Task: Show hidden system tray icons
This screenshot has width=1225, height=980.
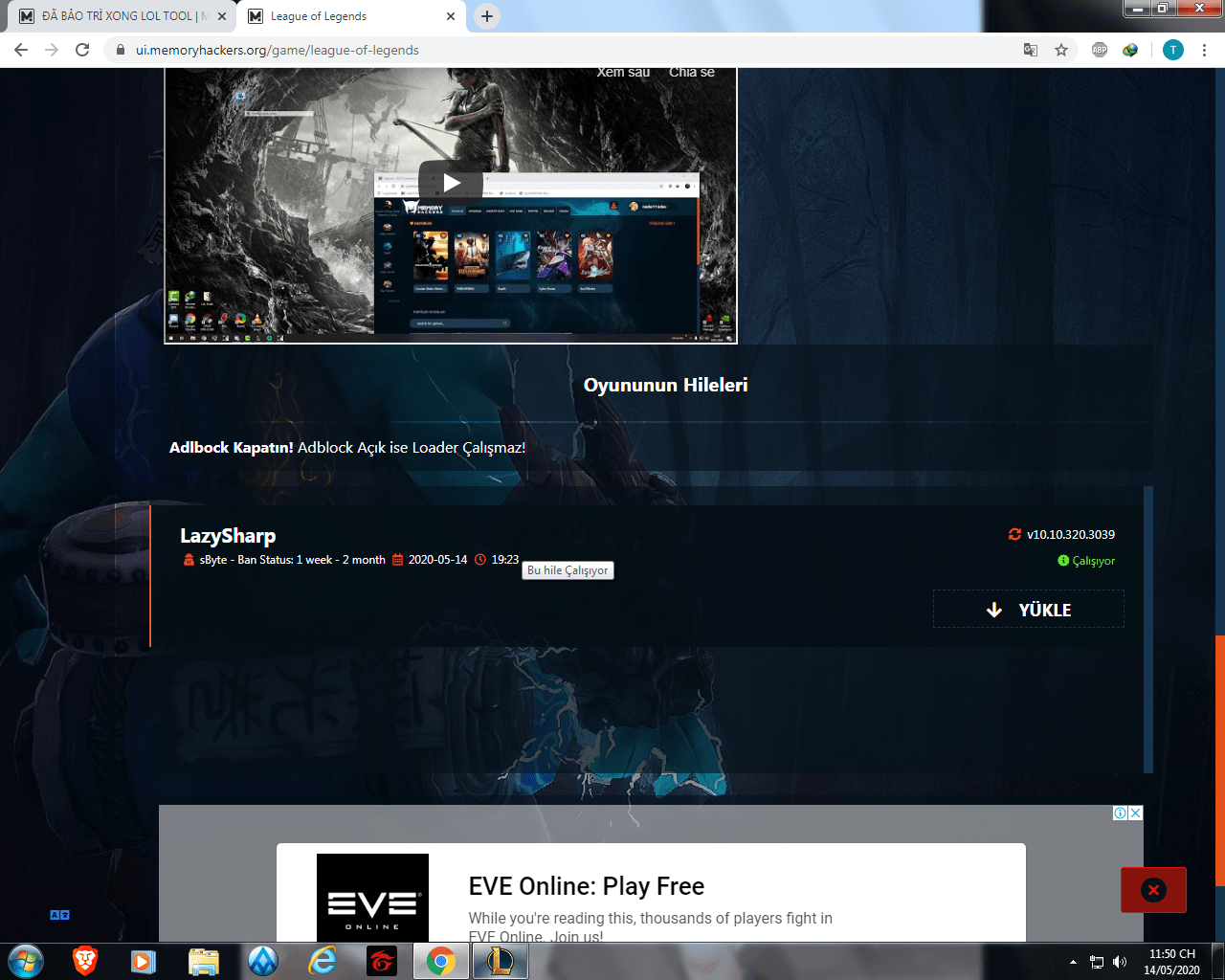Action: 1073,962
